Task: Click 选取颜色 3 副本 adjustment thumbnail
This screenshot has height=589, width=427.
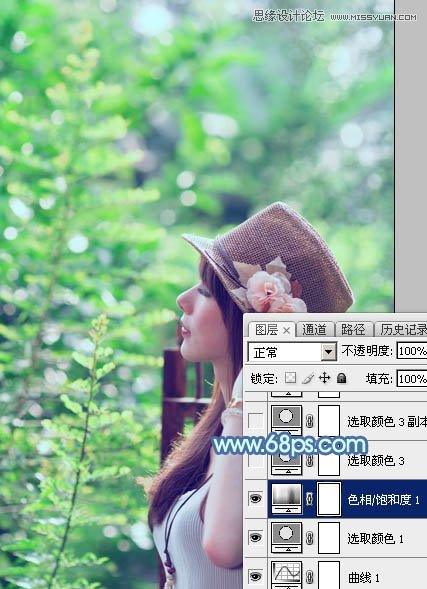Action: click(x=287, y=421)
